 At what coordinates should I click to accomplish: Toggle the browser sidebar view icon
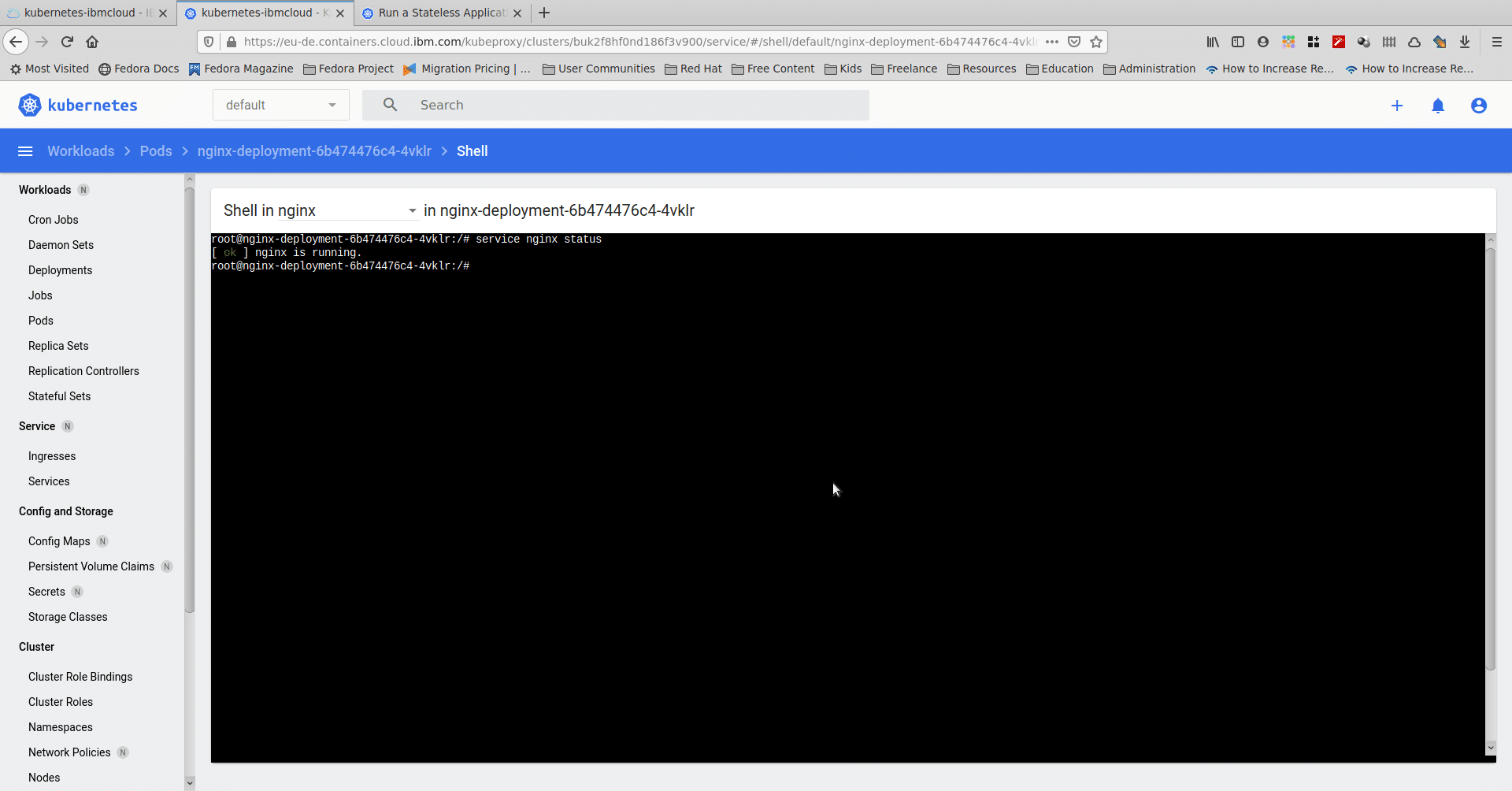pyautogui.click(x=1238, y=42)
